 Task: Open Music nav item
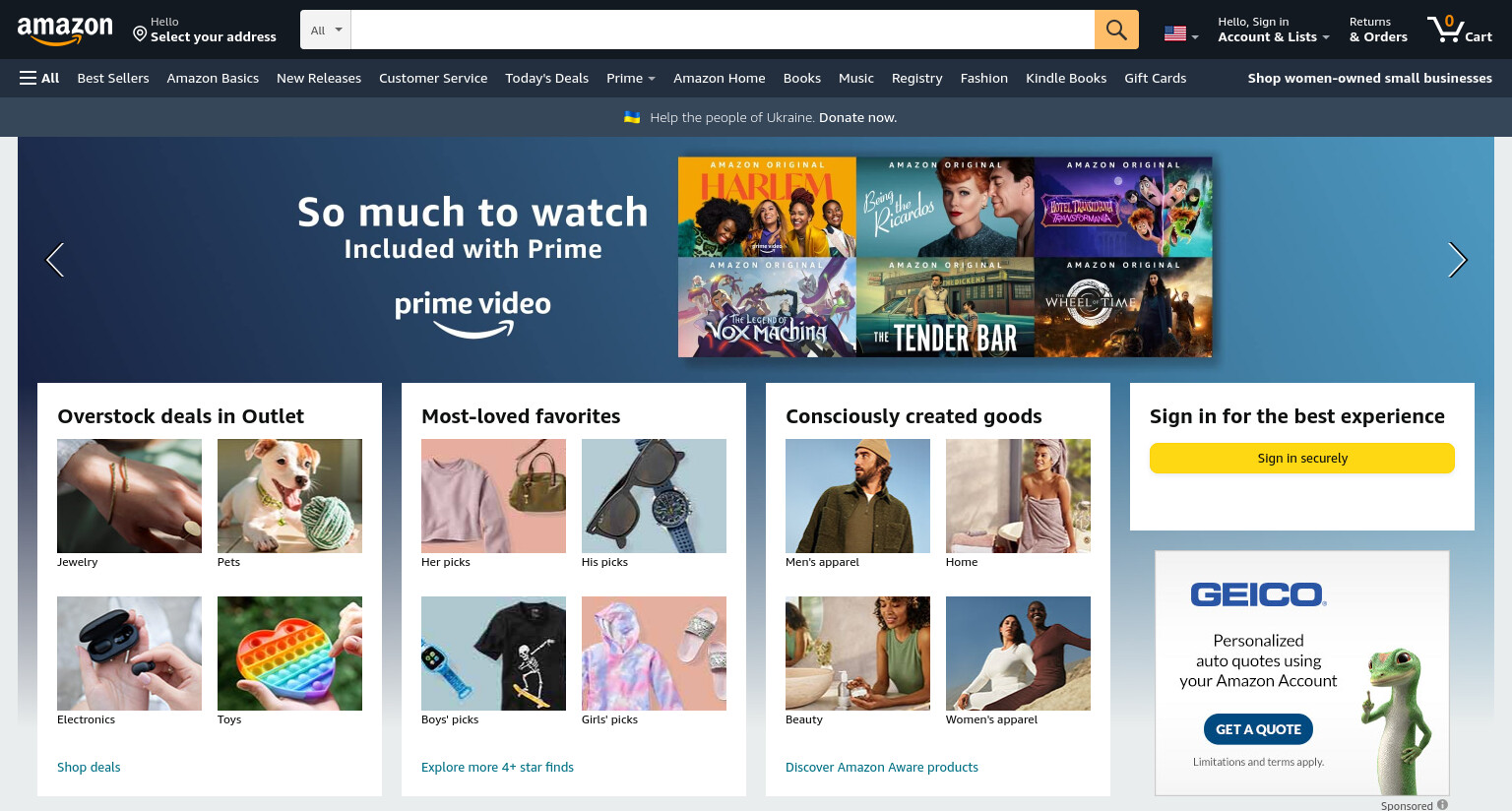tap(855, 78)
